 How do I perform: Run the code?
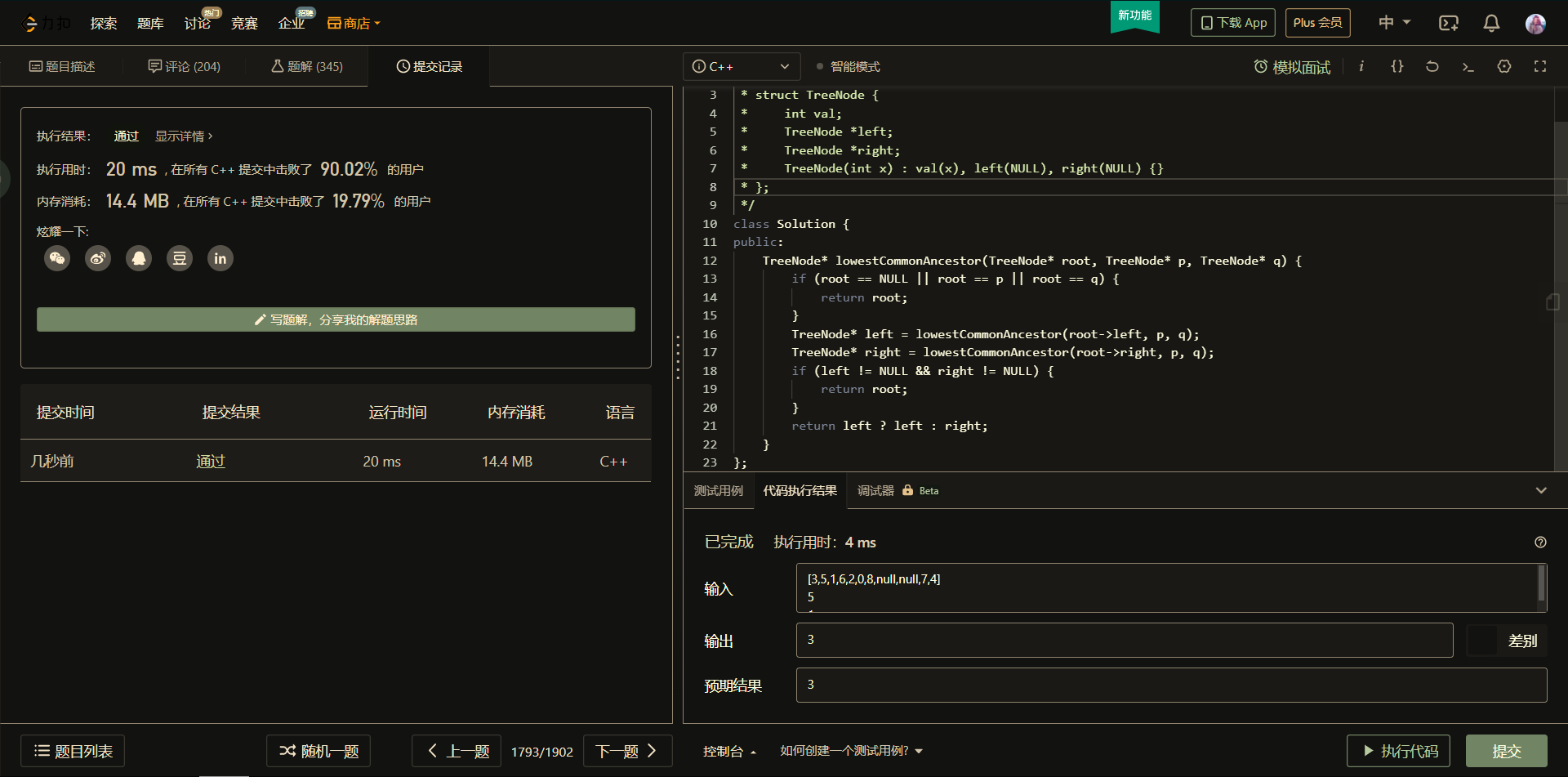click(1398, 751)
